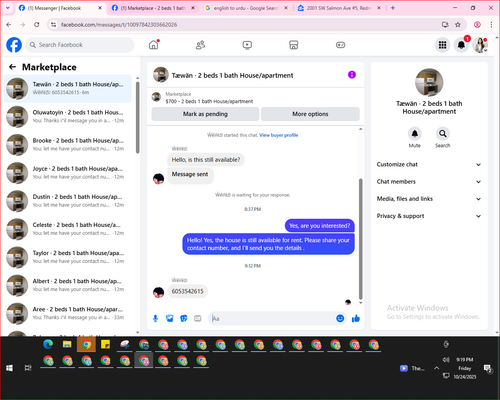Open Taylor conversation in list

click(x=68, y=257)
